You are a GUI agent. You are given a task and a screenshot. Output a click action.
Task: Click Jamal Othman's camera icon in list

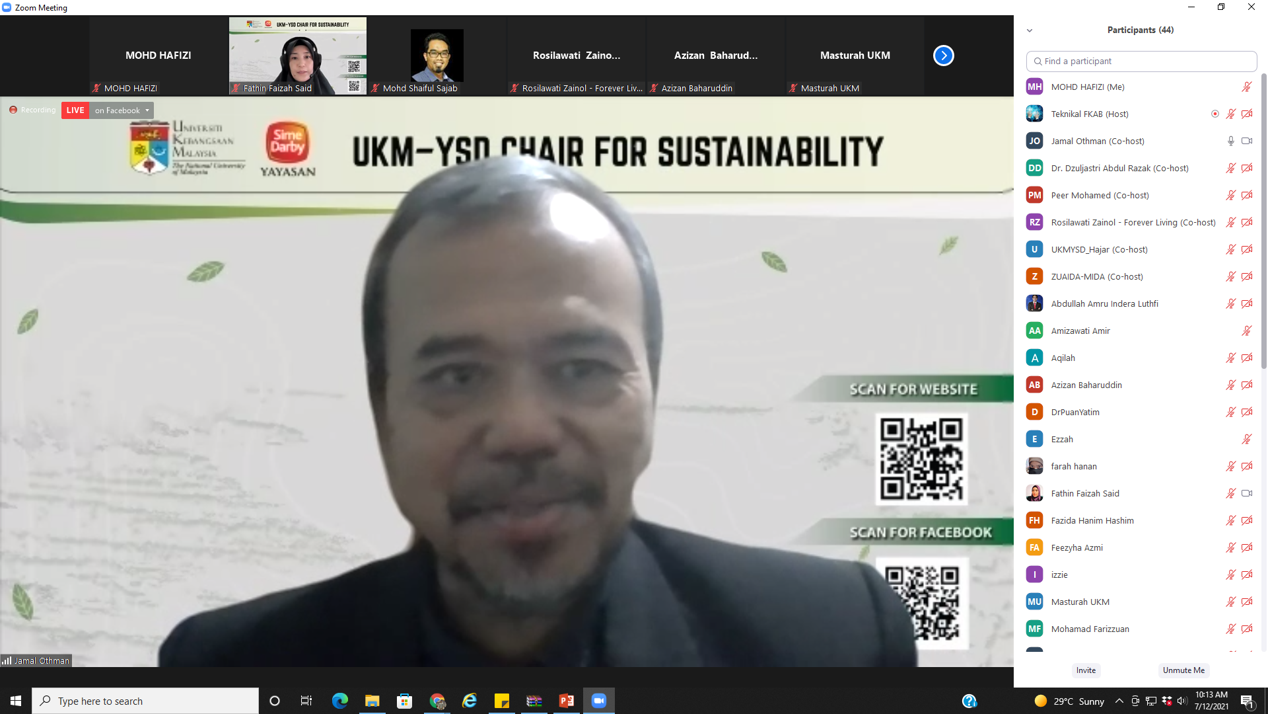(x=1247, y=141)
